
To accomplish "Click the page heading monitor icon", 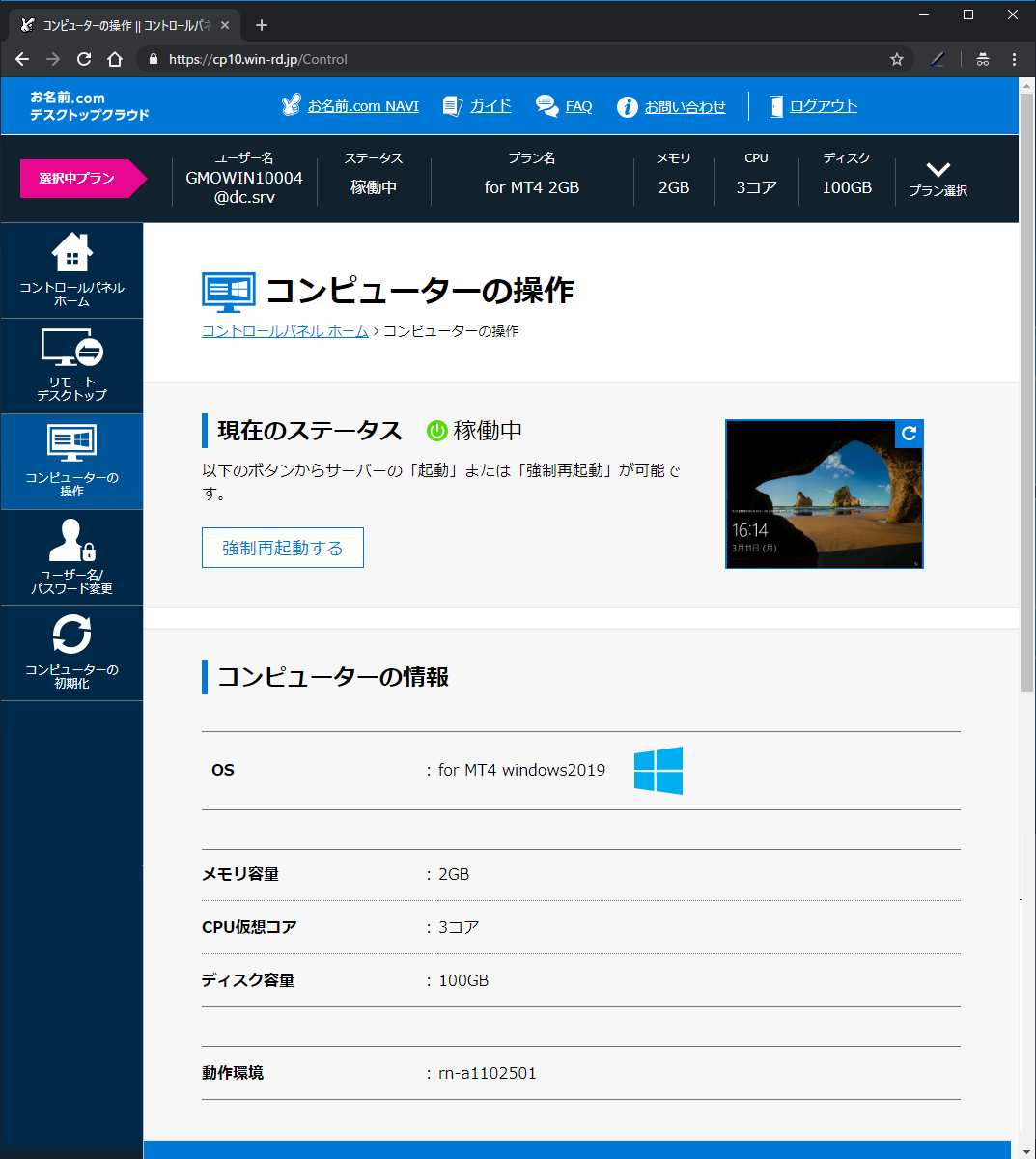I will (x=229, y=292).
